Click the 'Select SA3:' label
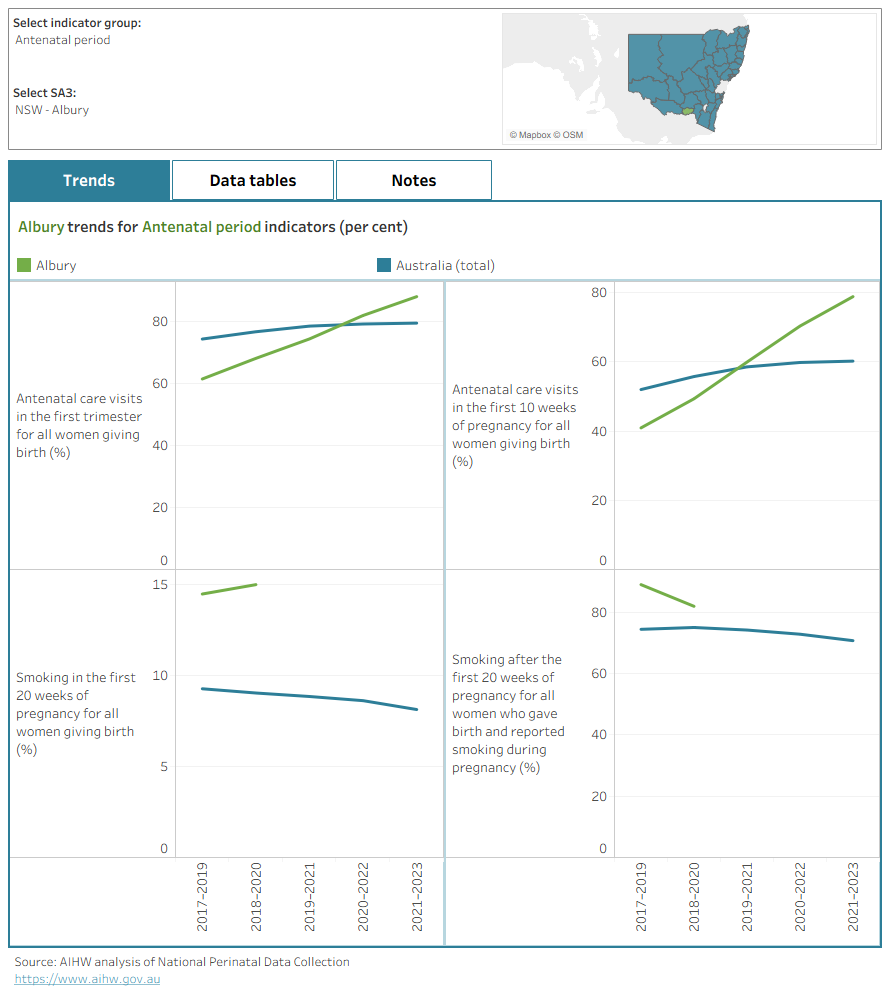Viewport: 890px width, 1000px height. [45, 93]
